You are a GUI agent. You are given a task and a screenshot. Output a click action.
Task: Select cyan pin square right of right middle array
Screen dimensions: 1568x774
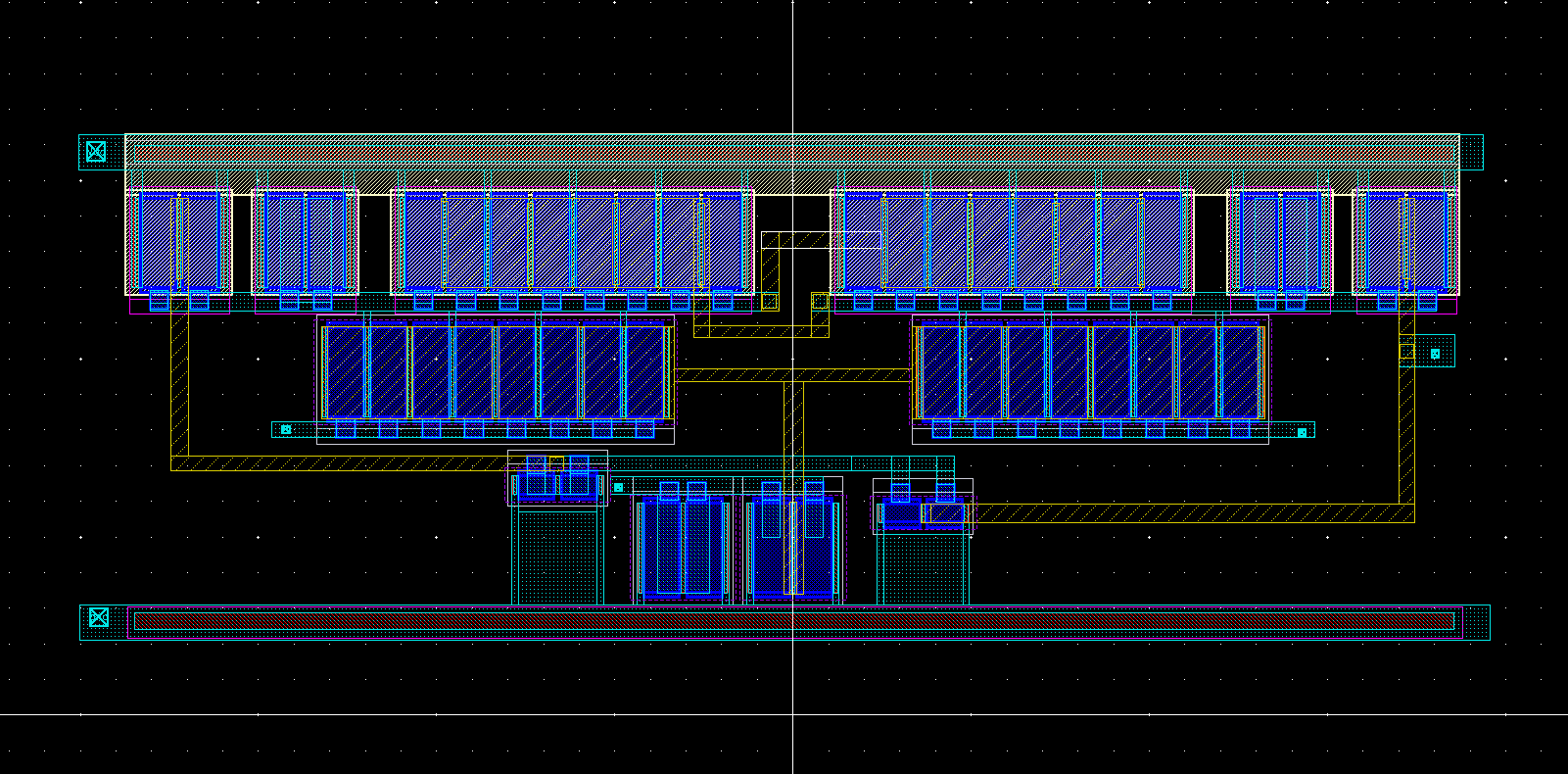coord(1302,432)
